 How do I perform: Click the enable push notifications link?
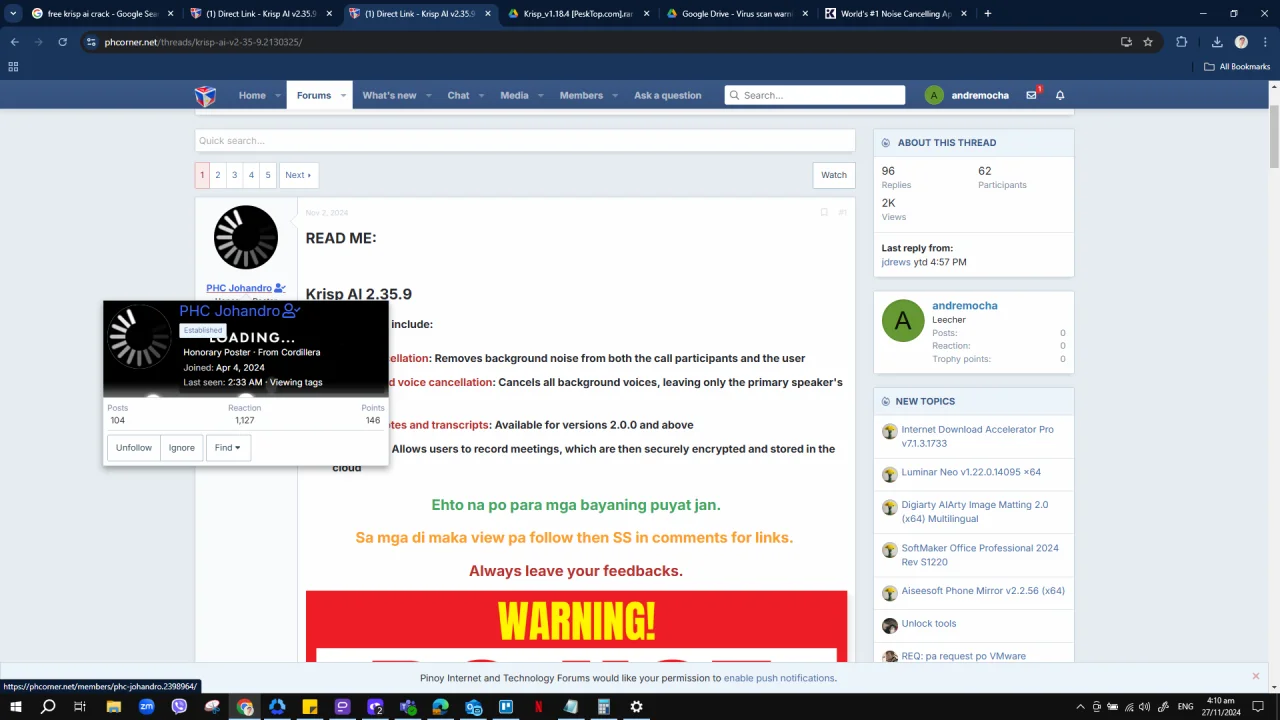(779, 678)
